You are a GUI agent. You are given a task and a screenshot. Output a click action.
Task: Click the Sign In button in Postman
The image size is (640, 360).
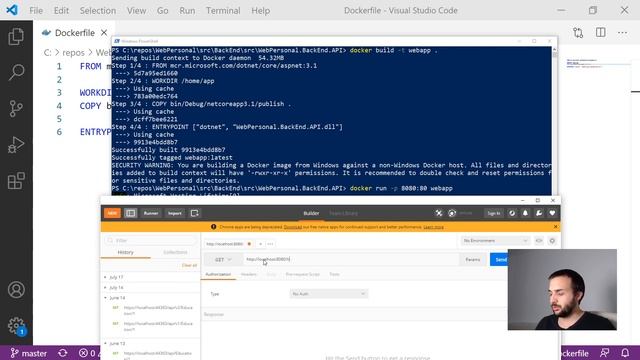(493, 213)
